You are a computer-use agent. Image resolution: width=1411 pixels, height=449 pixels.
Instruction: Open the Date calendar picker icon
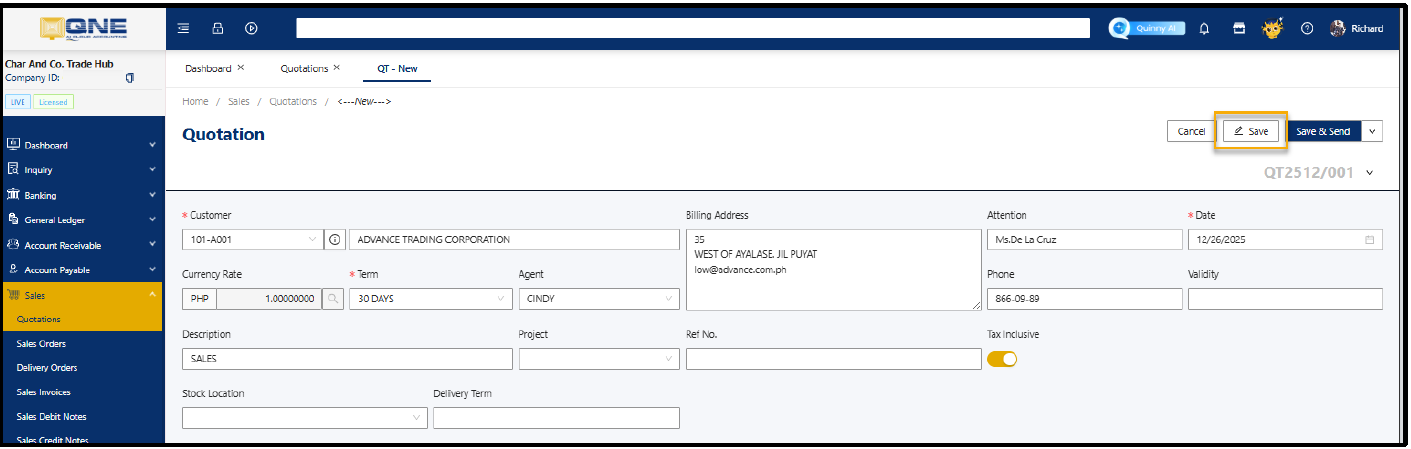tap(1369, 240)
